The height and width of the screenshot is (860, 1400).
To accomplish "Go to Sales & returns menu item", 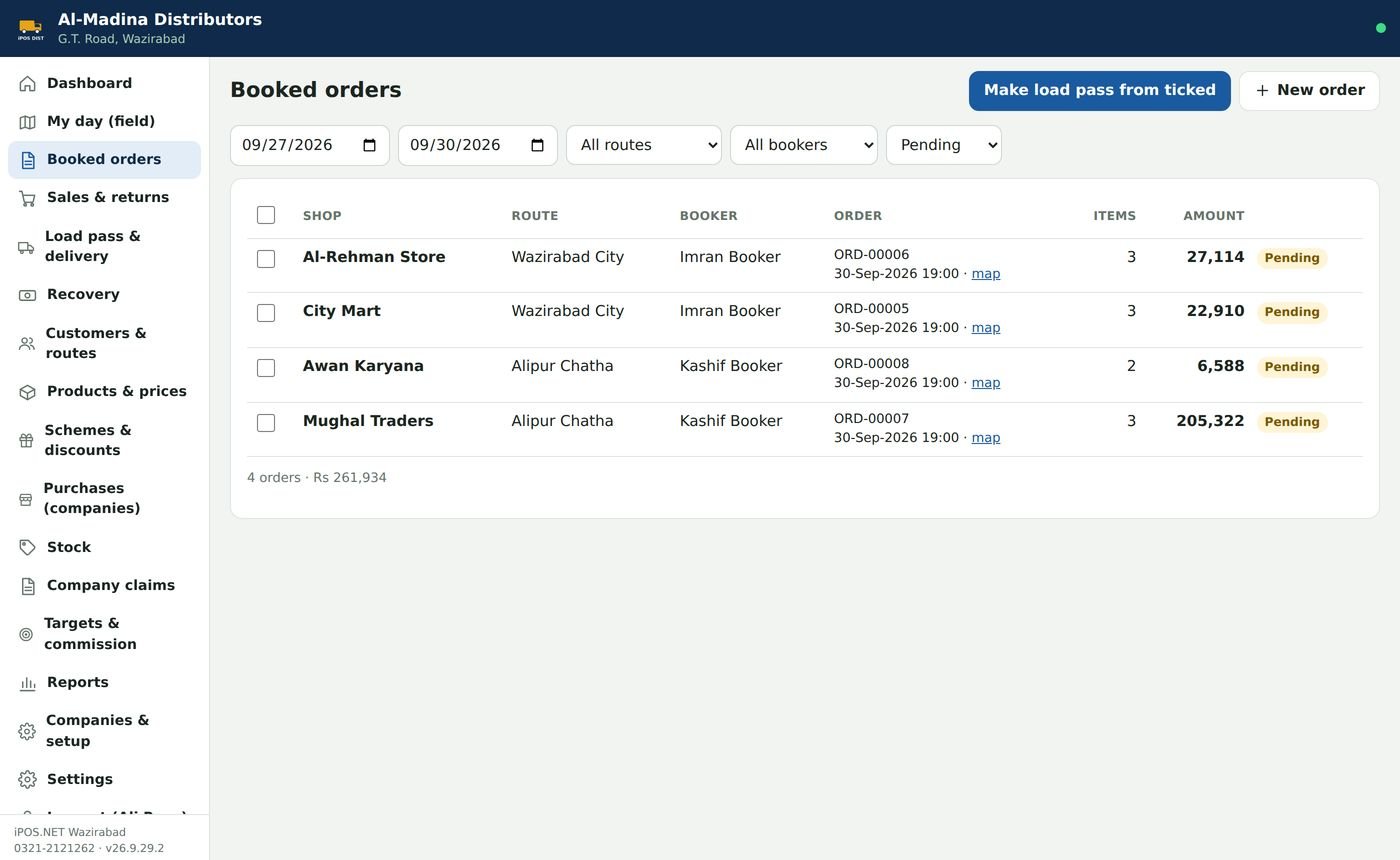I will coord(104,198).
